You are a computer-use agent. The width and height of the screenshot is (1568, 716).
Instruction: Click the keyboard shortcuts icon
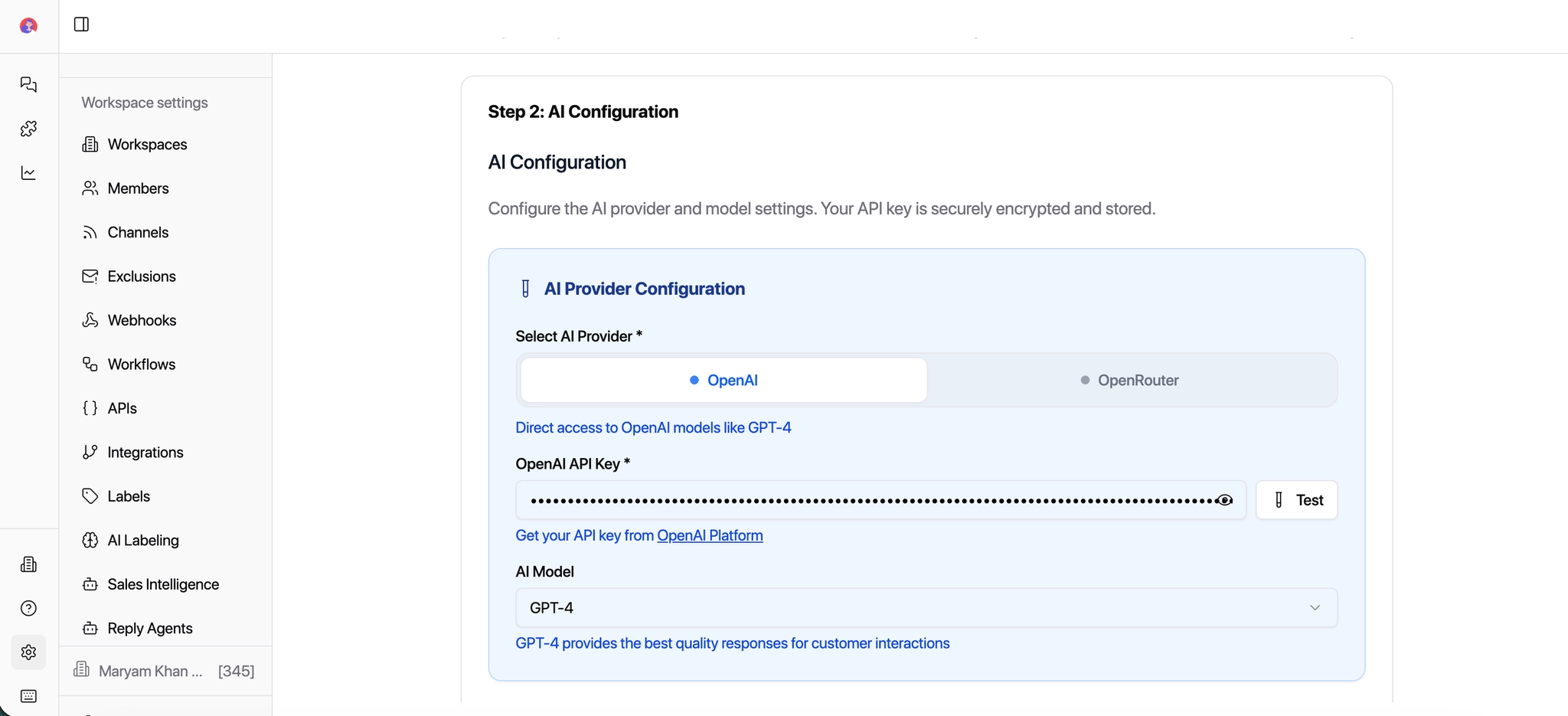pyautogui.click(x=28, y=696)
